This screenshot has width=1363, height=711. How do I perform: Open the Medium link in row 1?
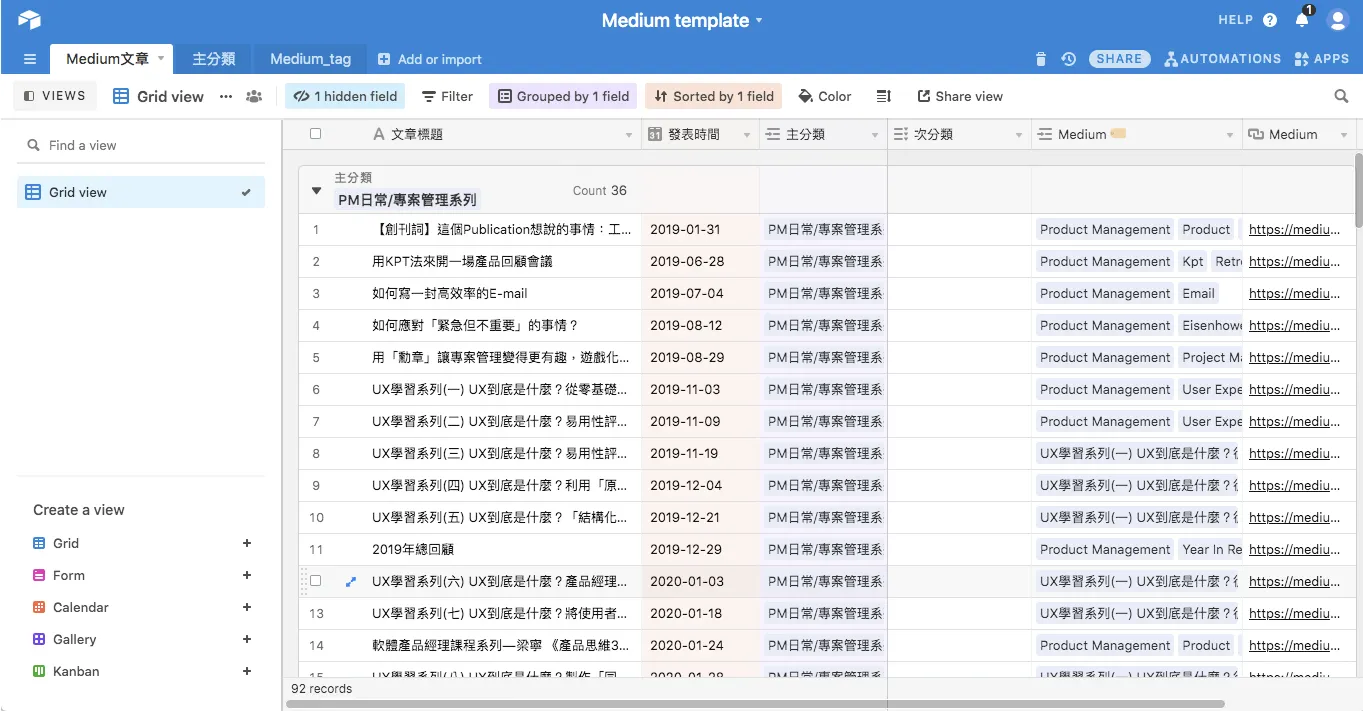pyautogui.click(x=1294, y=229)
